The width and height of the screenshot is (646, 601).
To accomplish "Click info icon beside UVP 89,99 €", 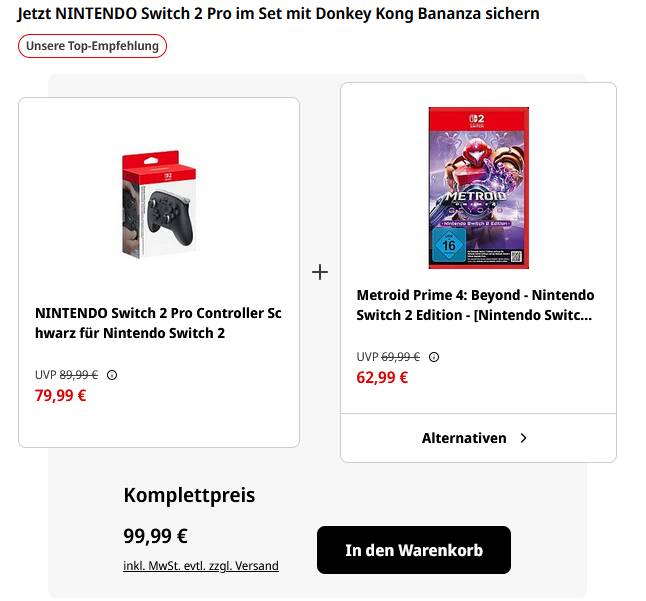I will [112, 375].
